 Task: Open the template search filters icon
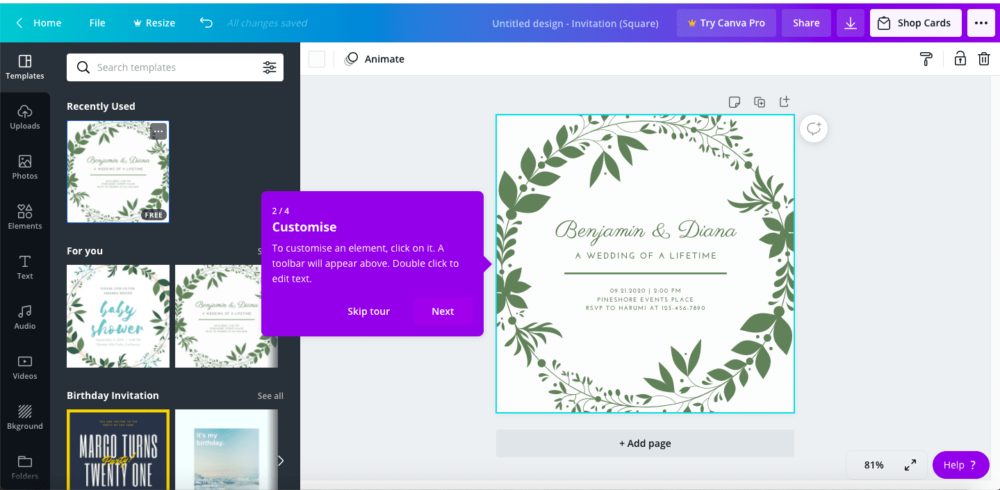pos(270,68)
